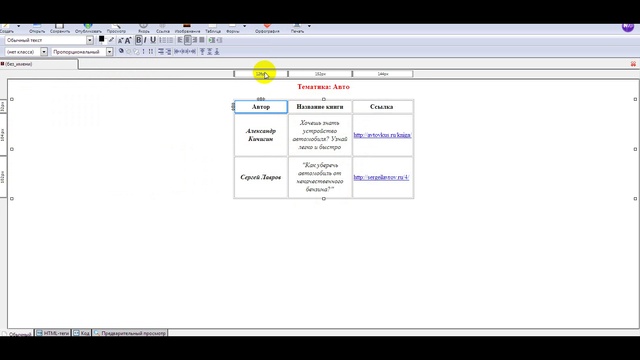
Task: Close the document tab with the red X
Action: click(x=633, y=64)
